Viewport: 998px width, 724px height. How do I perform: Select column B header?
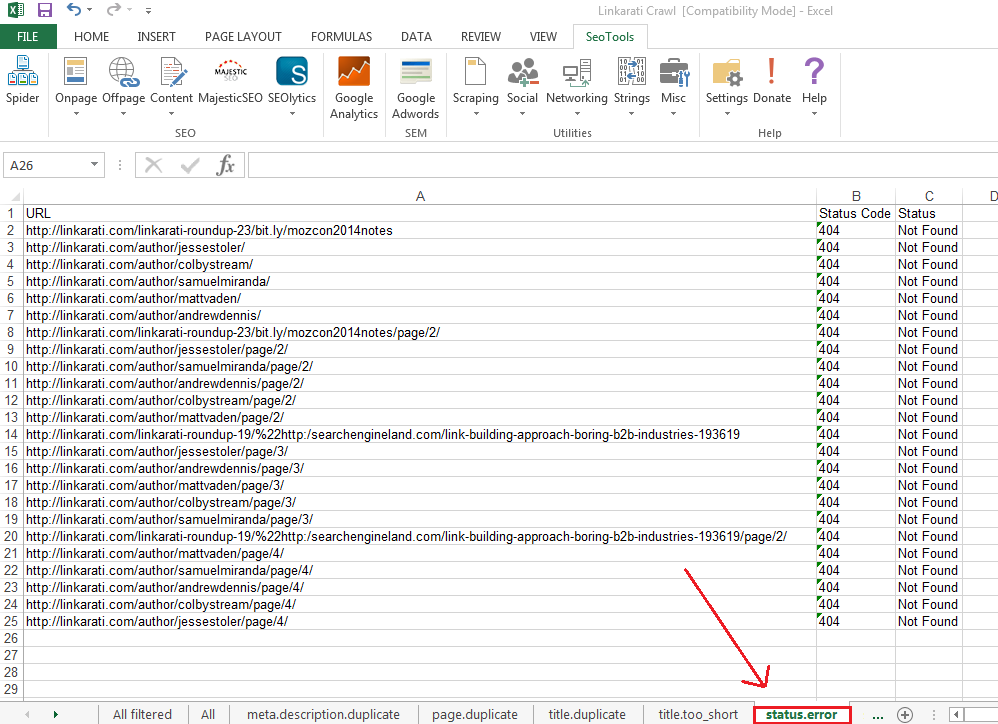point(855,197)
